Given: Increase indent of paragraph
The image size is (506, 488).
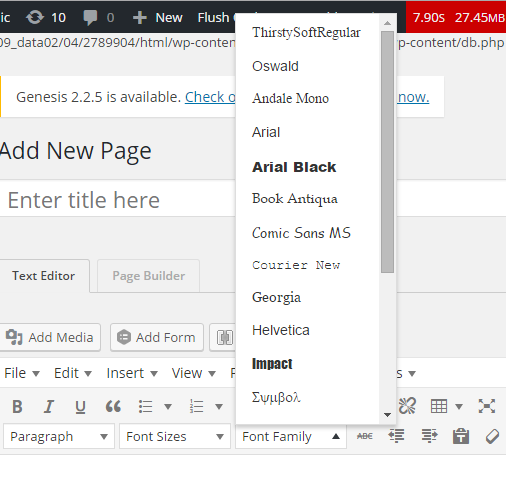Looking at the screenshot, I should click(x=429, y=436).
